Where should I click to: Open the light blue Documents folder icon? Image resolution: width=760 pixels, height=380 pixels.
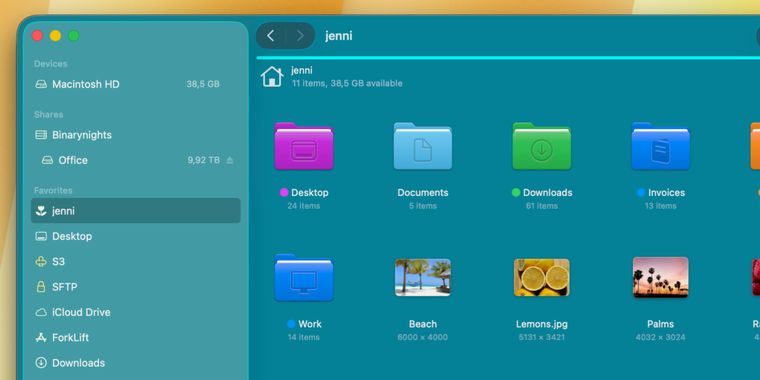click(423, 146)
